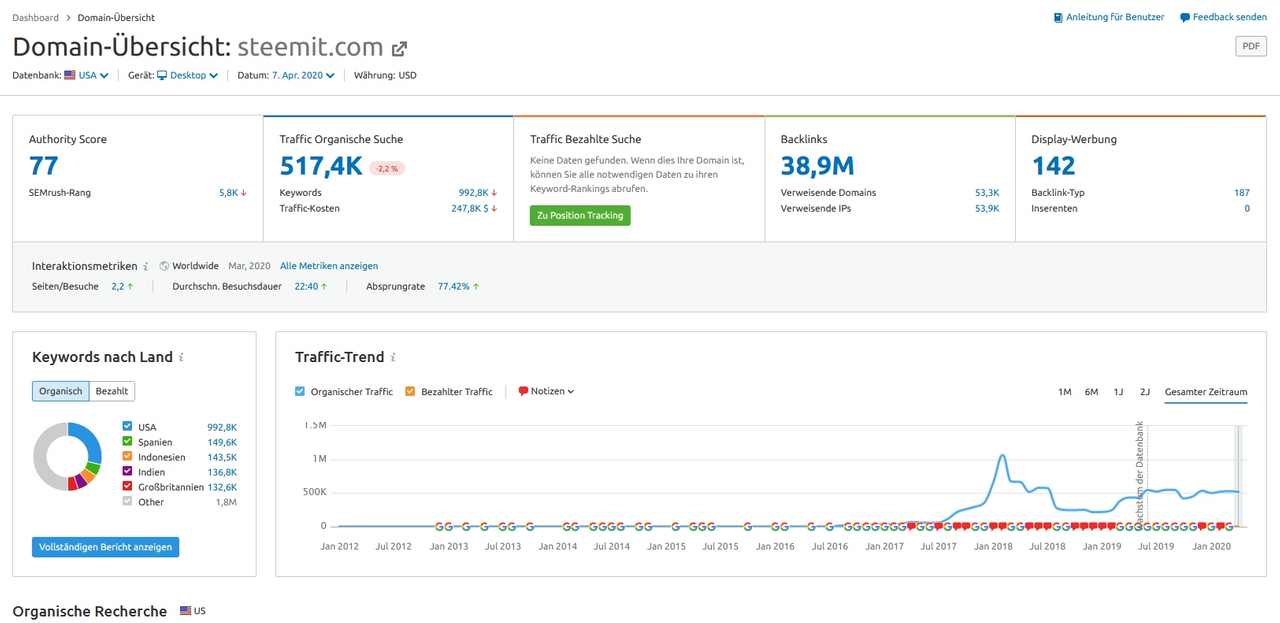
Task: Select the 6M time range
Action: [1092, 392]
